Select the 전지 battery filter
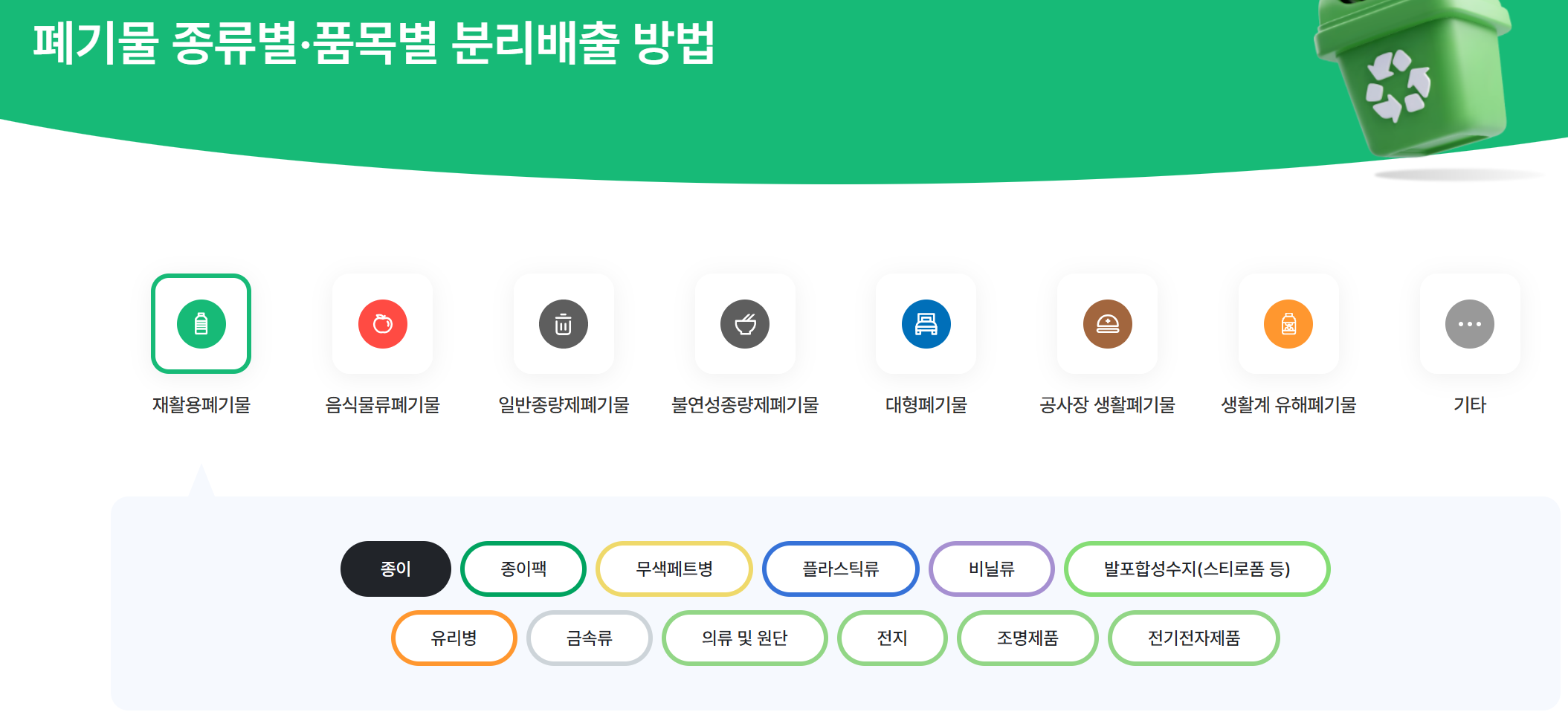The width and height of the screenshot is (1568, 712). tap(892, 638)
